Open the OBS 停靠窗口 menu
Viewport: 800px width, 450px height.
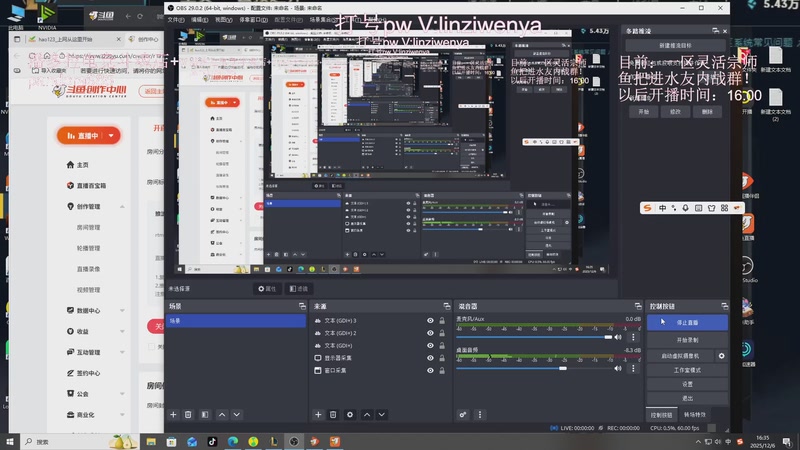click(x=254, y=20)
